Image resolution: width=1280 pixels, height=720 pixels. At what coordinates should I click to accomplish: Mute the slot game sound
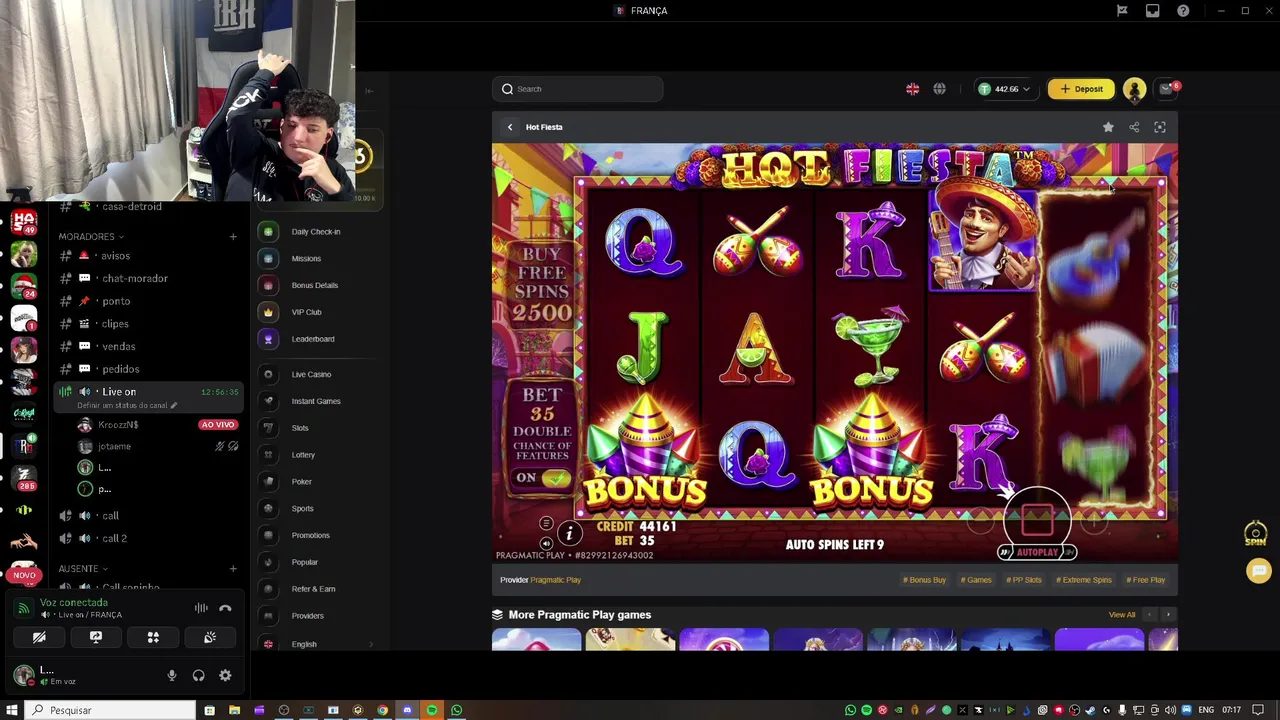pyautogui.click(x=546, y=543)
